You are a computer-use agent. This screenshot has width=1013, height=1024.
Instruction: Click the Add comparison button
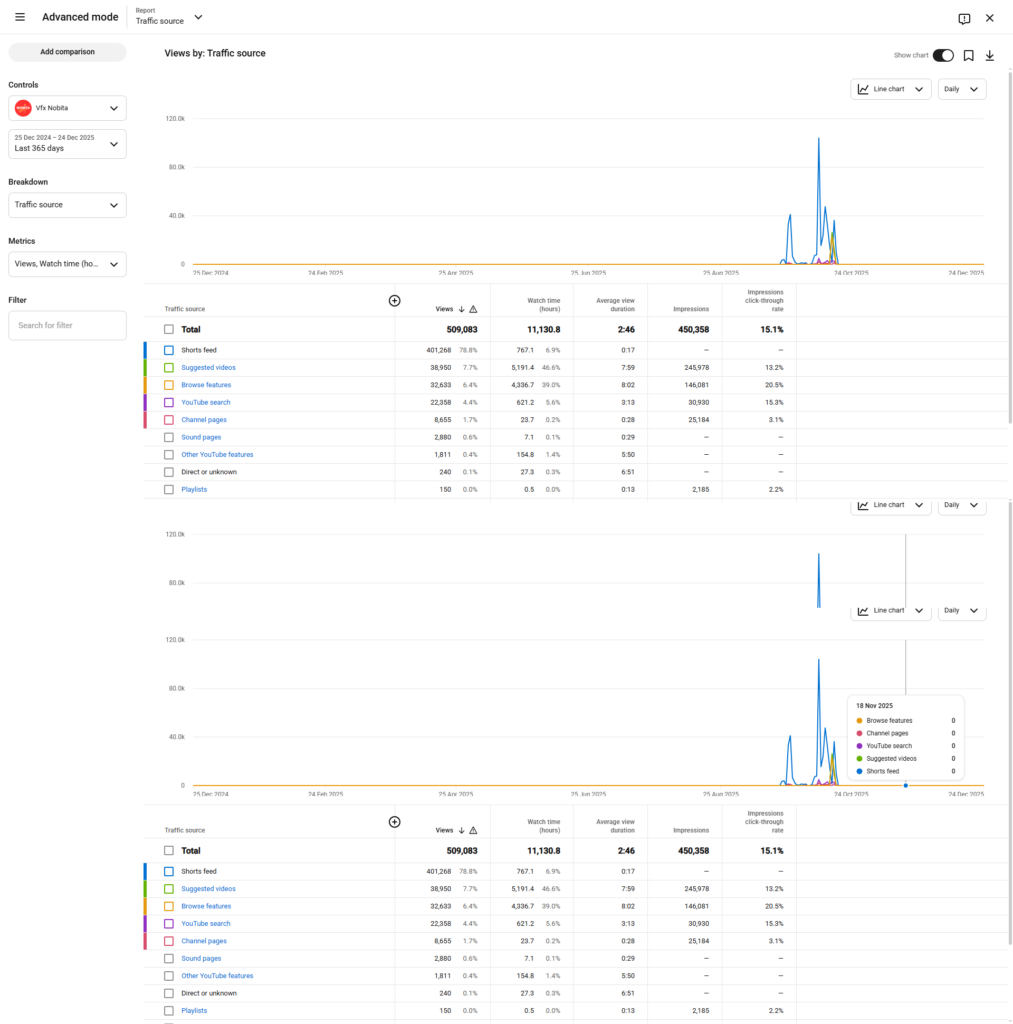[67, 52]
